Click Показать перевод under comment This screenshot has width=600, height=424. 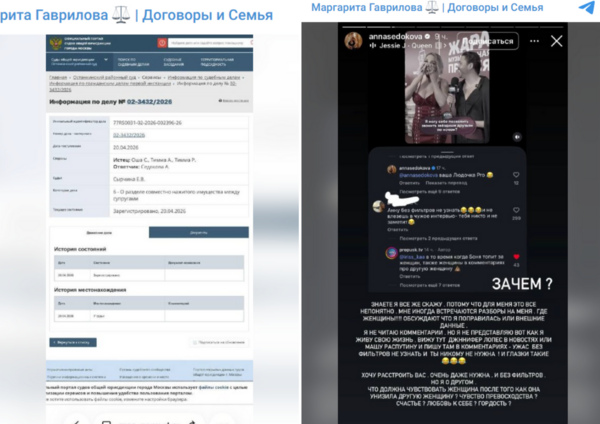pyautogui.click(x=446, y=183)
